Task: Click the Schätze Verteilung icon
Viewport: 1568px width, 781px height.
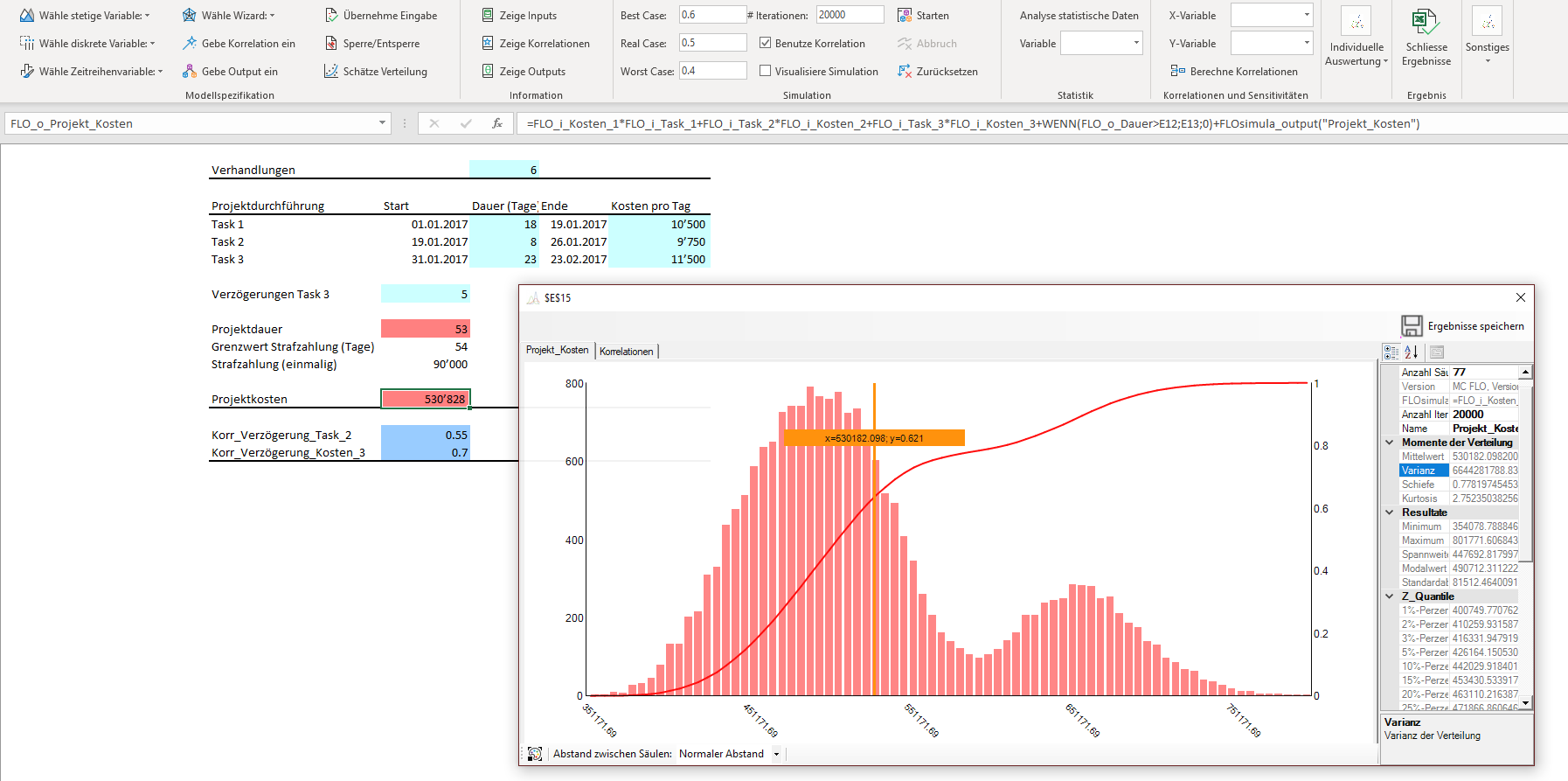Action: coord(331,72)
